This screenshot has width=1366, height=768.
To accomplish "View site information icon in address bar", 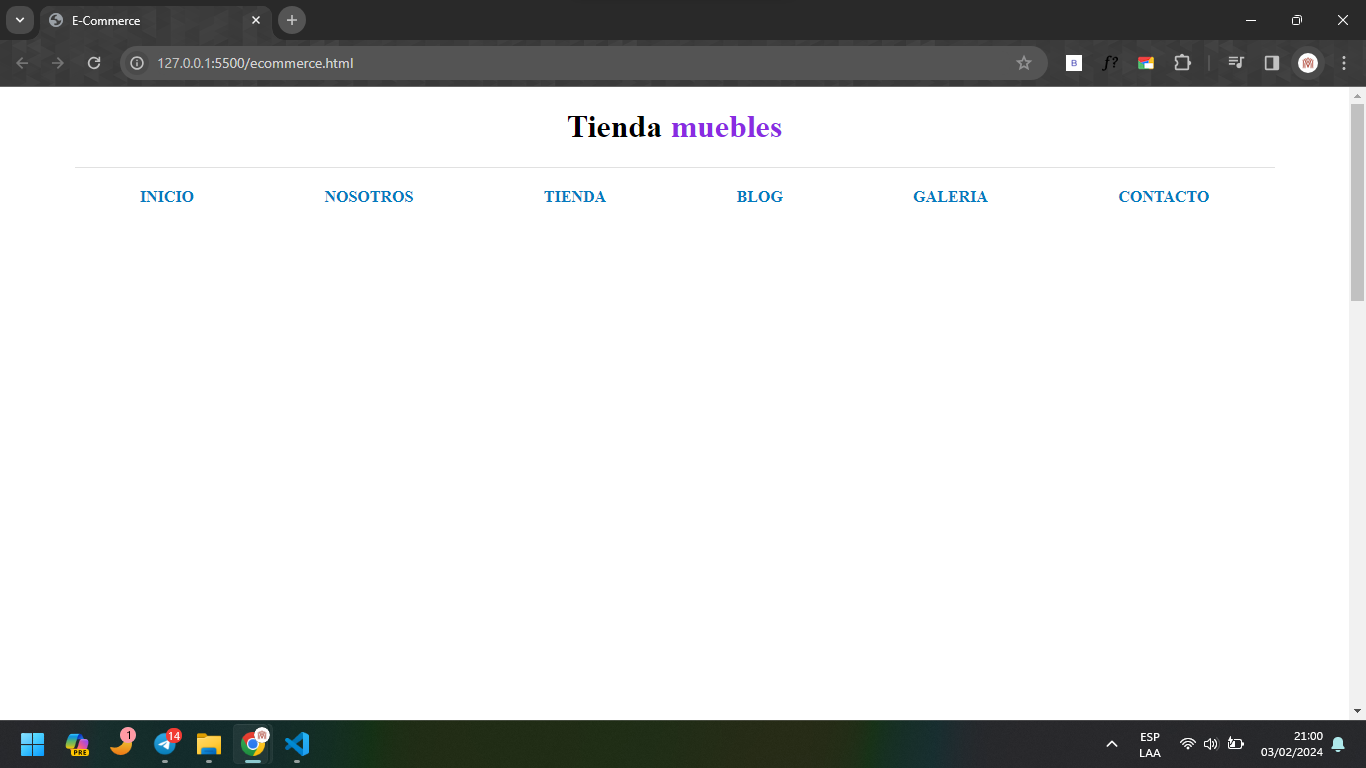I will [x=138, y=63].
